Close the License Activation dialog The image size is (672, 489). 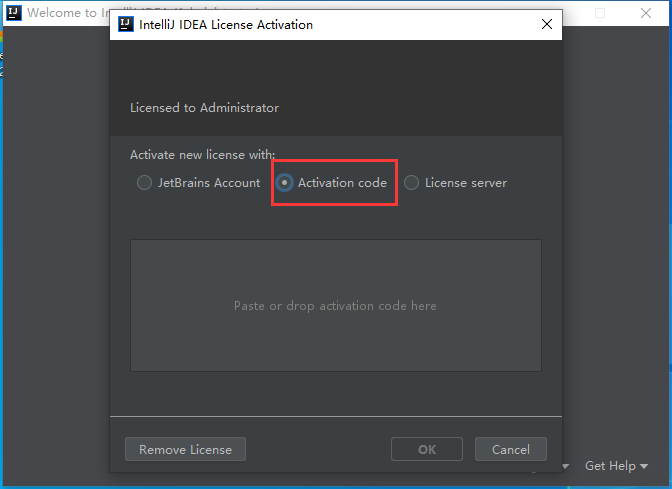click(547, 24)
